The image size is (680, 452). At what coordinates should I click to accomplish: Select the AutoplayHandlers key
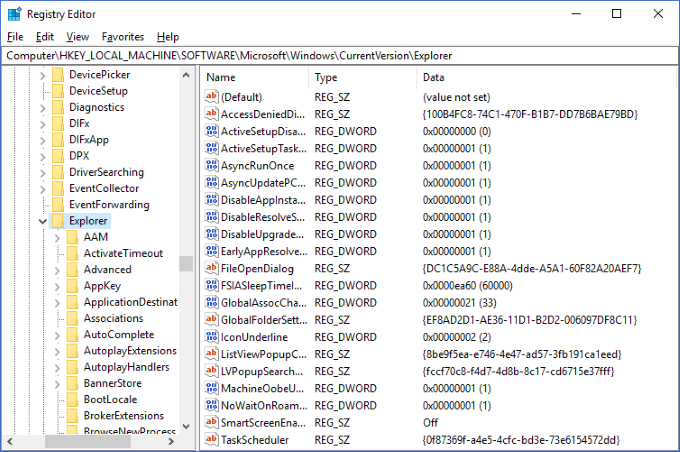coord(126,367)
